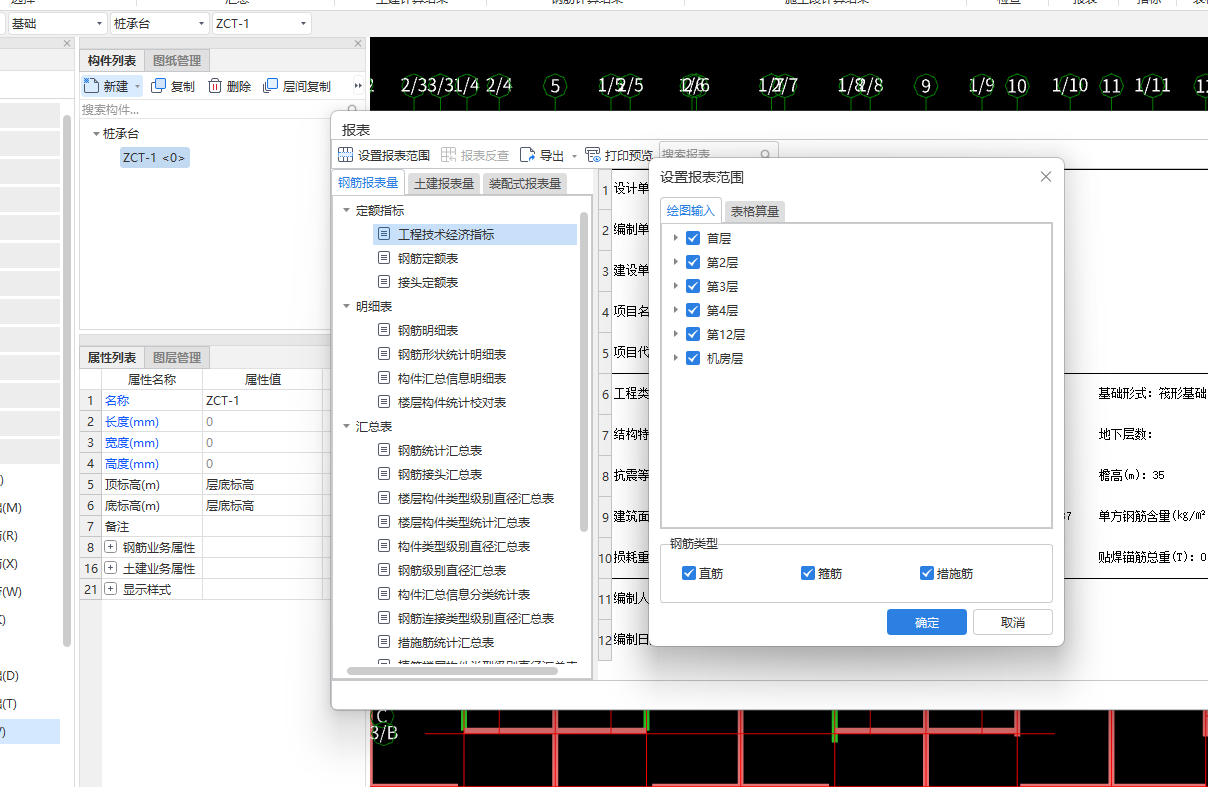This screenshot has height=787, width=1208.
Task: Switch to the 图纸管理 tab
Action: [x=176, y=61]
